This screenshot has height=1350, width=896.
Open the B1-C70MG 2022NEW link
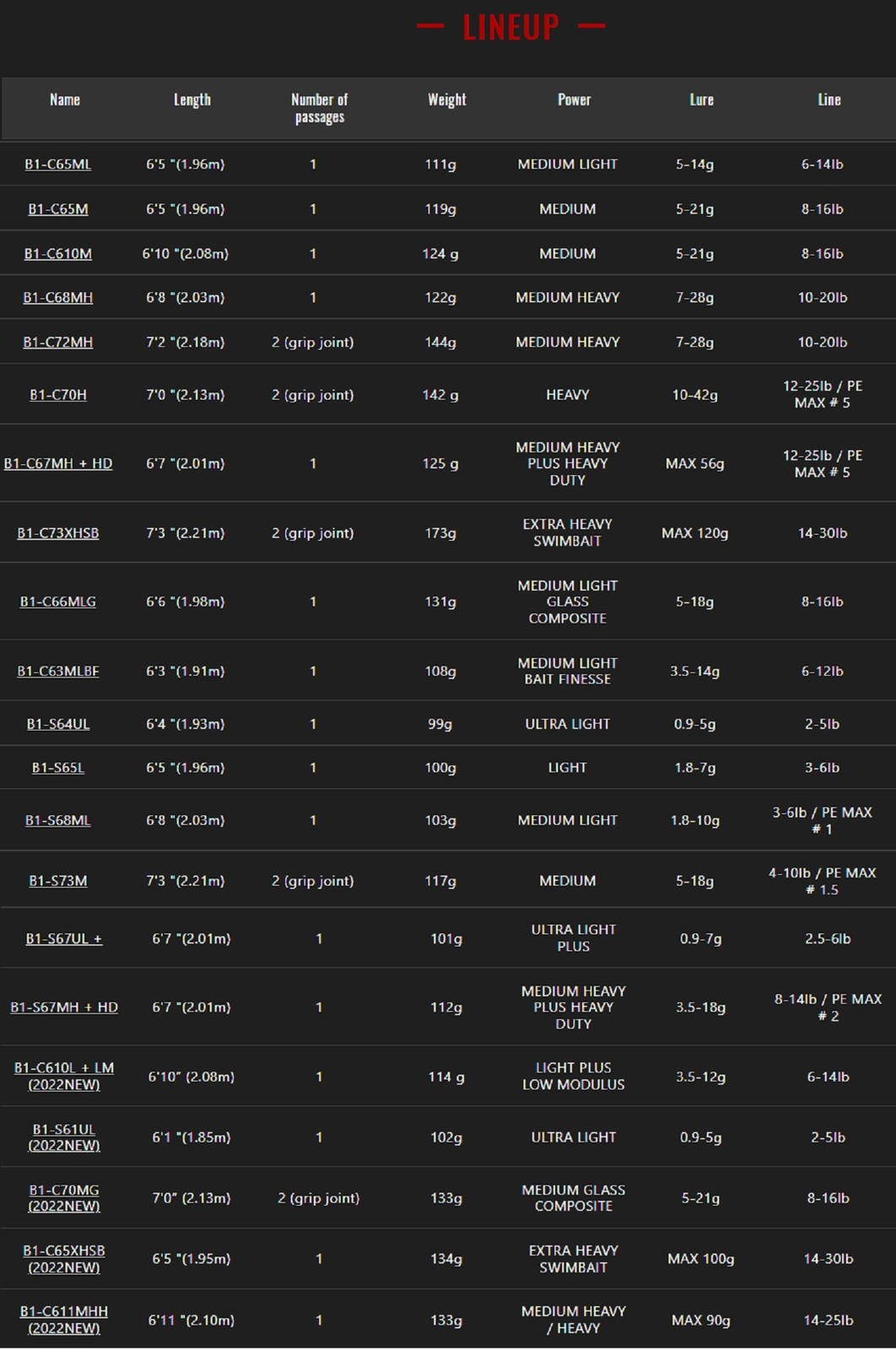(x=64, y=1198)
